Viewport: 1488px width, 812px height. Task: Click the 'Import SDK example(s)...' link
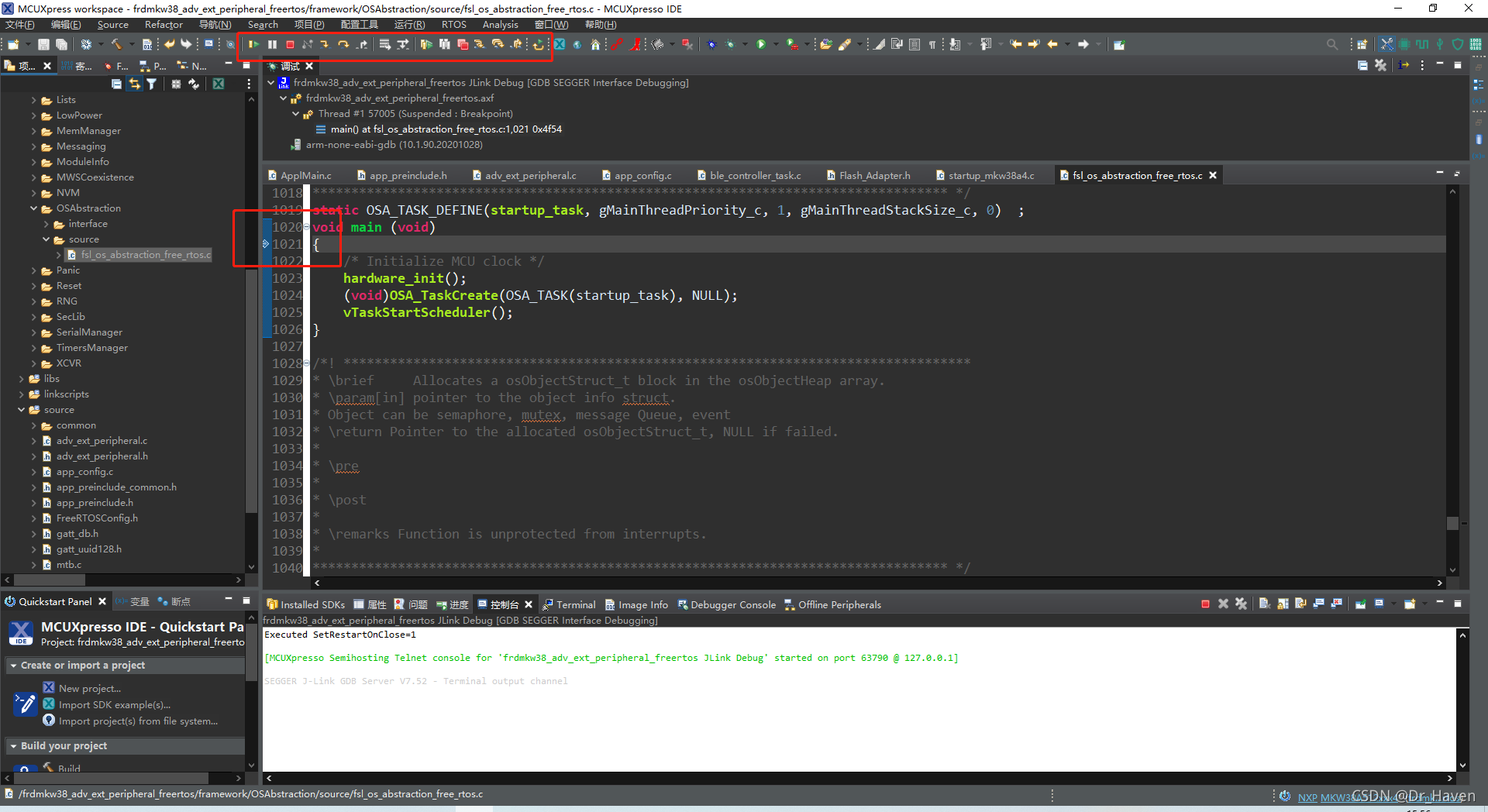pos(115,704)
